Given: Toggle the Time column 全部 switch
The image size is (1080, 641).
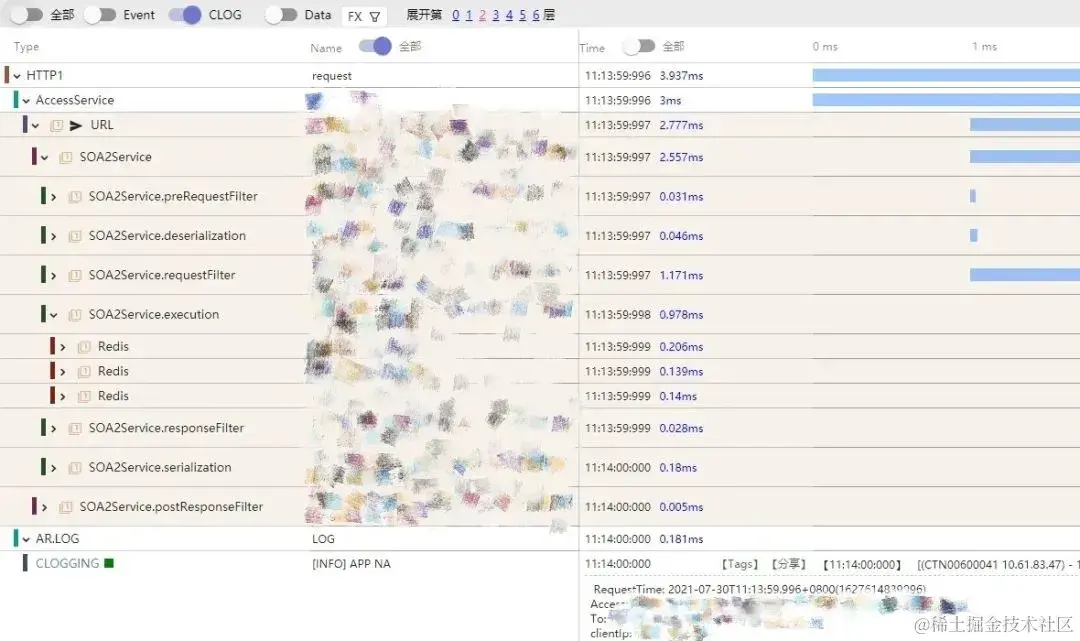Looking at the screenshot, I should [638, 46].
